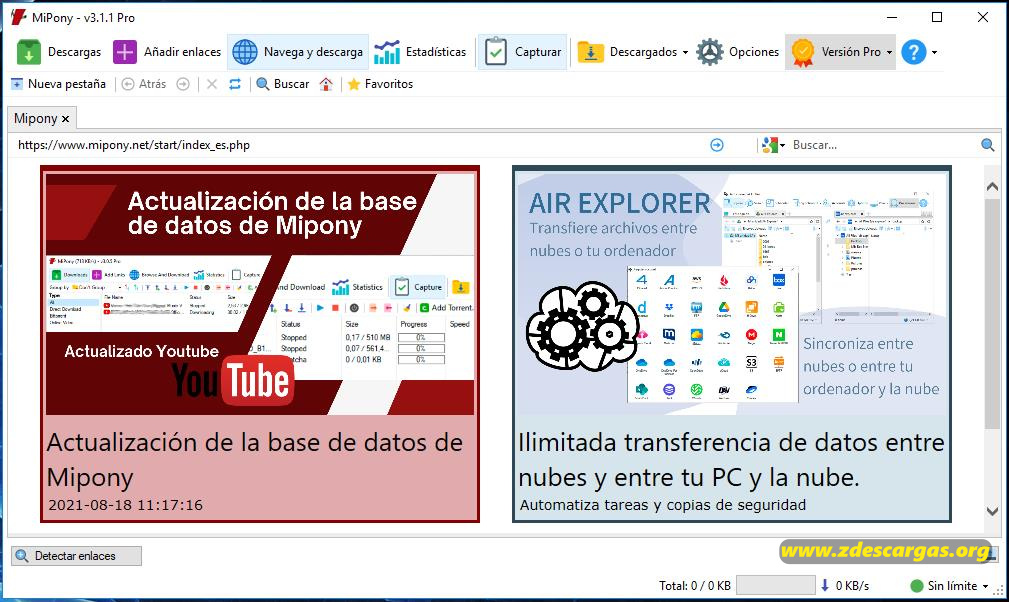Click the search magnifier at address bar
This screenshot has height=602, width=1009.
pos(988,145)
